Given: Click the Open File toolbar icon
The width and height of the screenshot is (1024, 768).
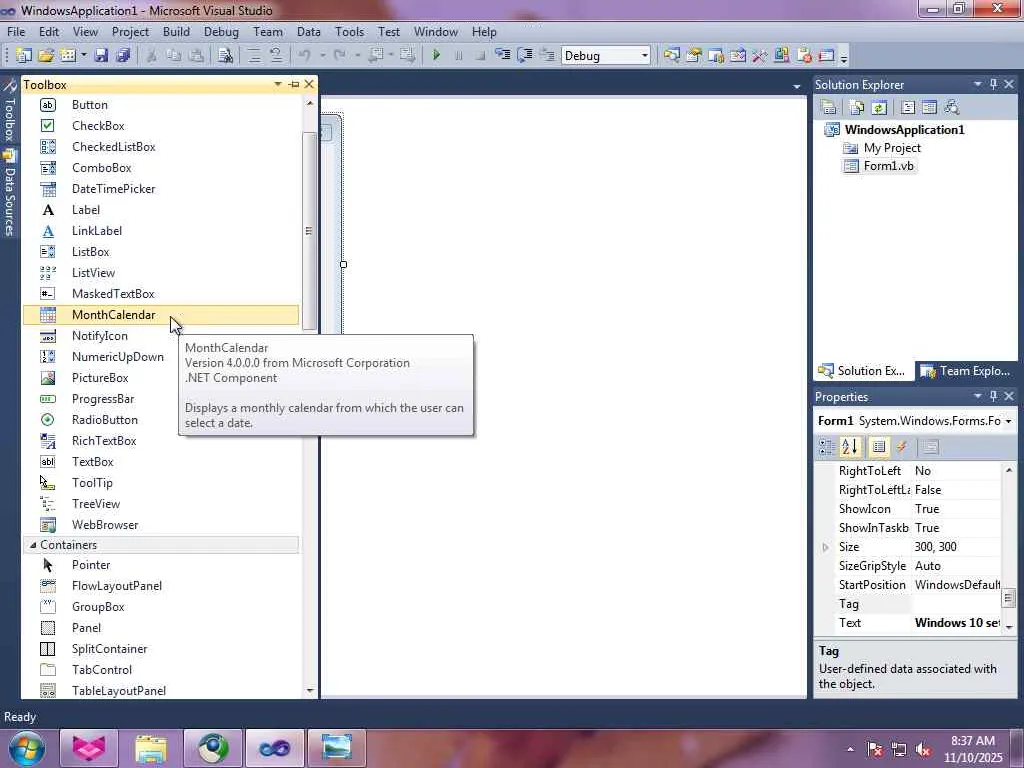Looking at the screenshot, I should pyautogui.click(x=46, y=56).
